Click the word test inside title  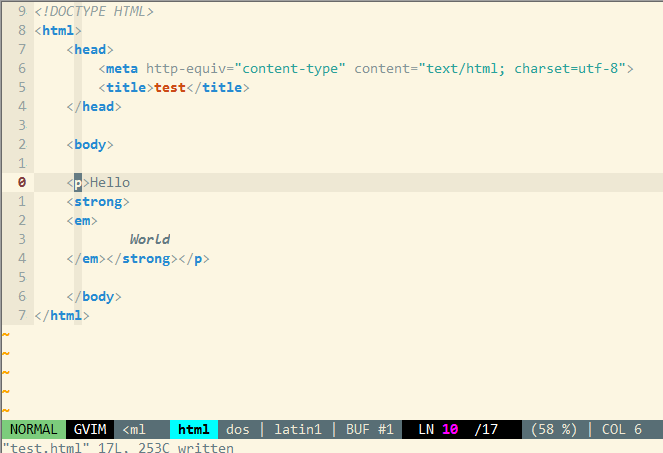pyautogui.click(x=172, y=88)
